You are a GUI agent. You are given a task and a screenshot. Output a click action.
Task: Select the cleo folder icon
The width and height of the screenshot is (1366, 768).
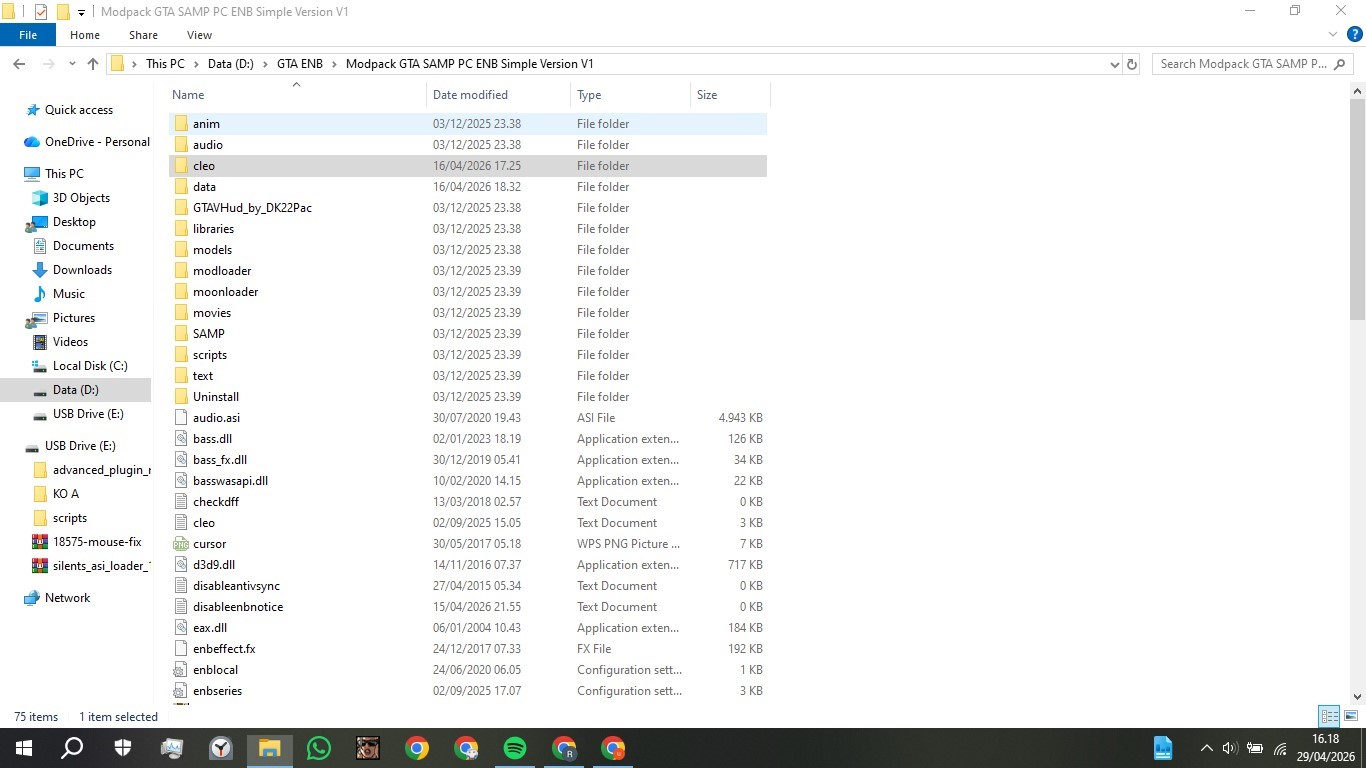coord(181,166)
